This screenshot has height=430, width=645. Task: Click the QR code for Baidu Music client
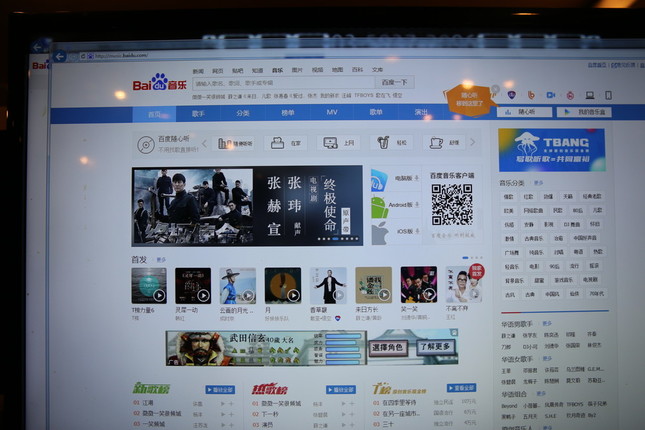point(452,205)
